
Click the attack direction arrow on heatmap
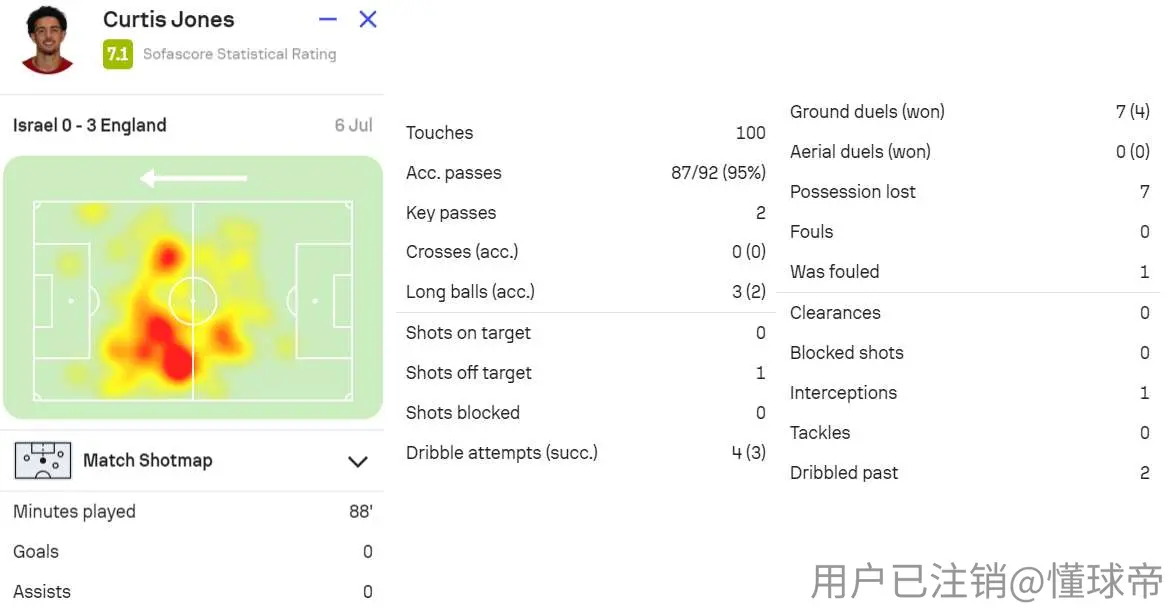tap(193, 178)
